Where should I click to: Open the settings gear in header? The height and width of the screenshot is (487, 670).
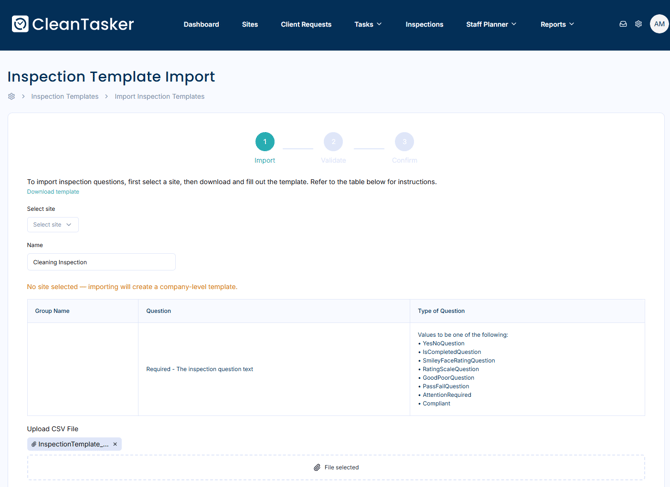pos(639,24)
